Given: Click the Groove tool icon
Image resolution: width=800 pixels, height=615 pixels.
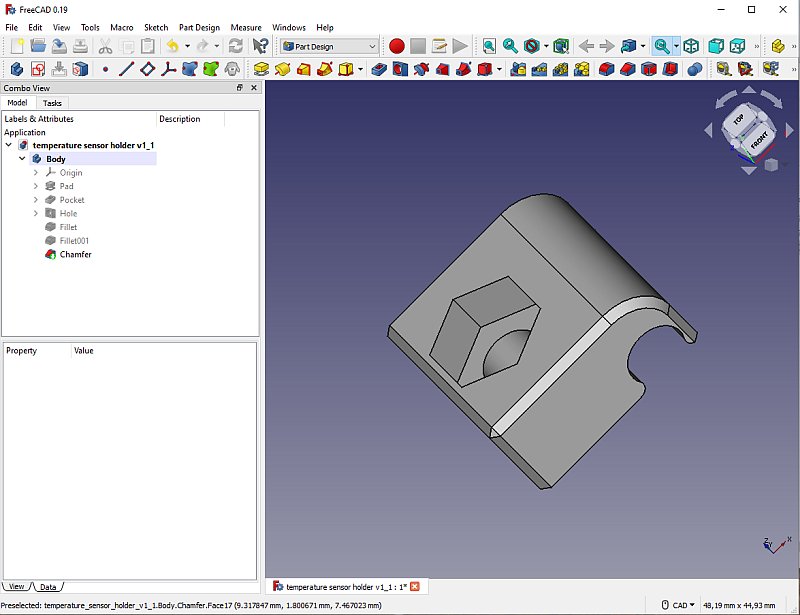Looking at the screenshot, I should click(x=421, y=69).
